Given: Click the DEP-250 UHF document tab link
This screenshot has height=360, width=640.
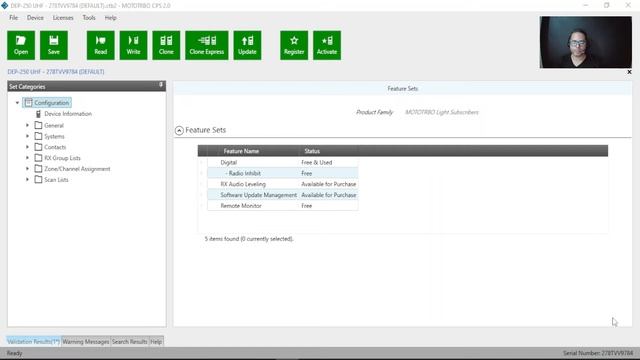Looking at the screenshot, I should (x=56, y=72).
